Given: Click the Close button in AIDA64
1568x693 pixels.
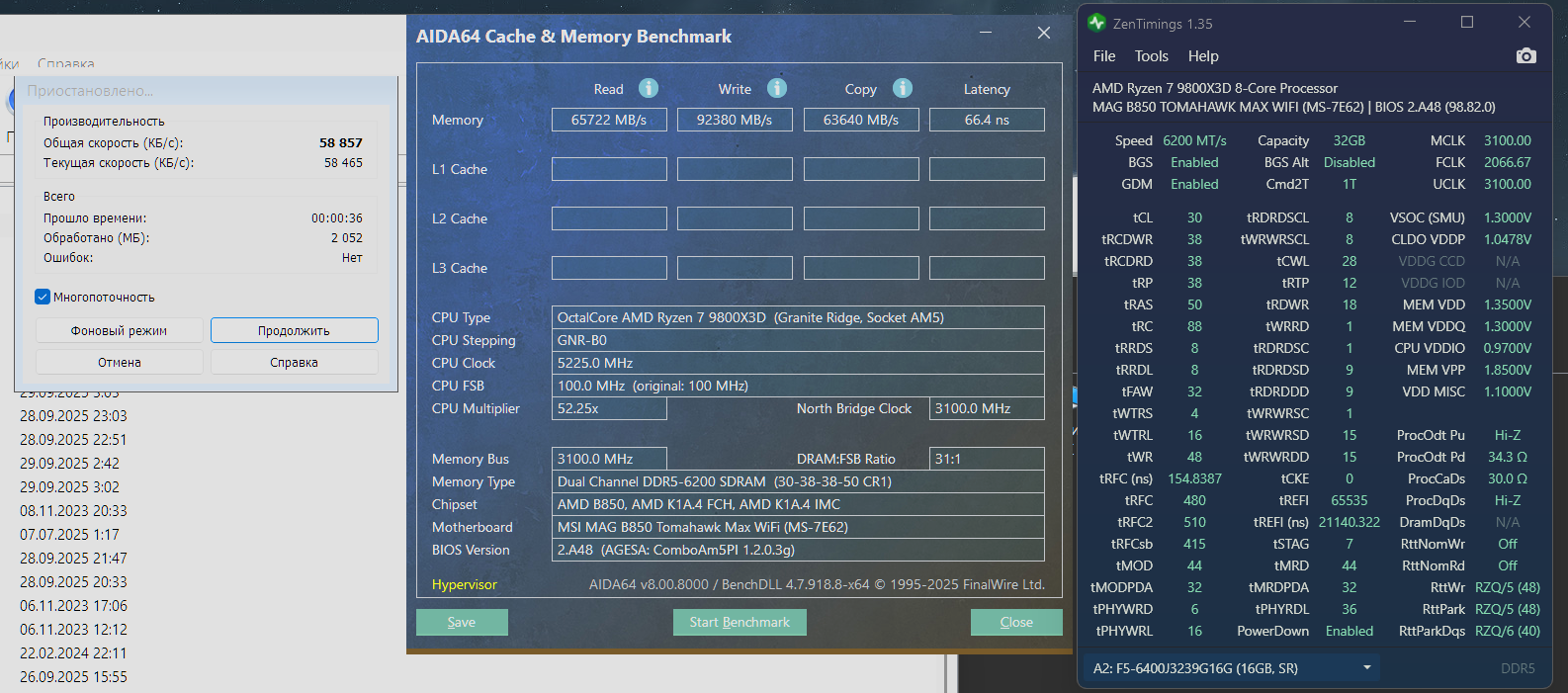Looking at the screenshot, I should point(1016,622).
